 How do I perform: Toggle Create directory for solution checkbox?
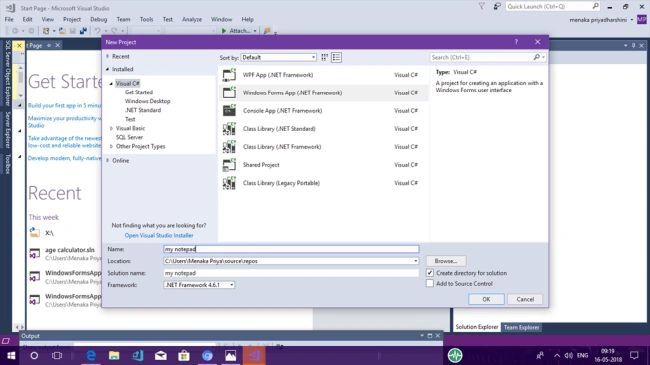[x=430, y=273]
